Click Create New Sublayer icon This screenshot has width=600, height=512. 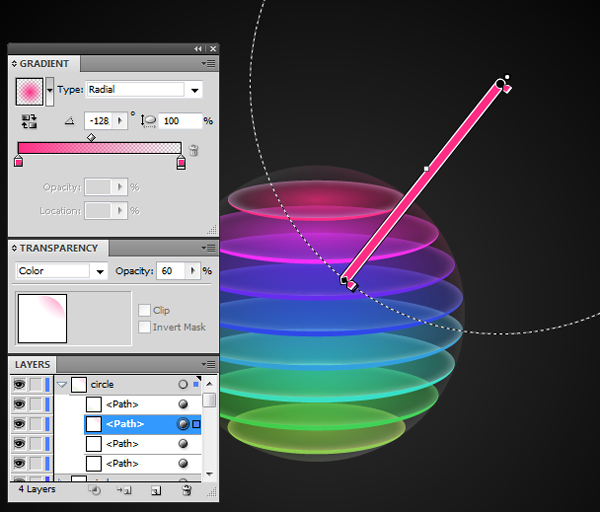124,490
